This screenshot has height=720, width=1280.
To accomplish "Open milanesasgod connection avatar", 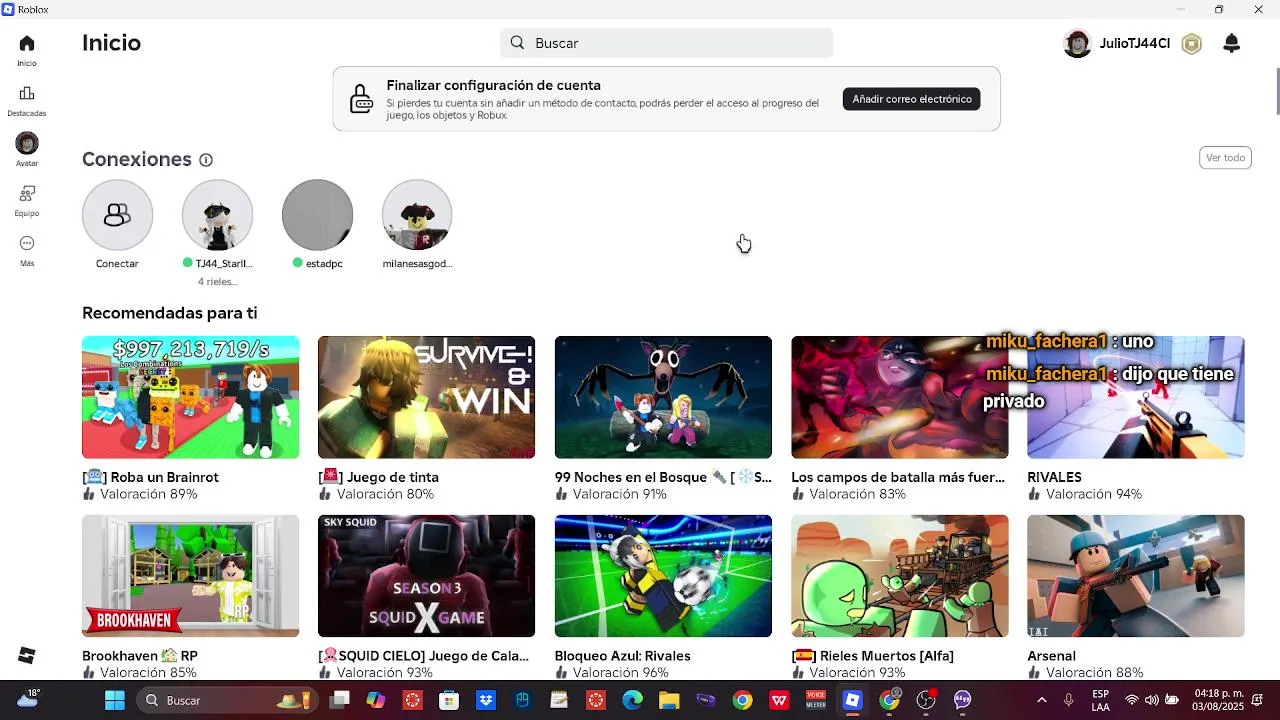I will point(417,215).
